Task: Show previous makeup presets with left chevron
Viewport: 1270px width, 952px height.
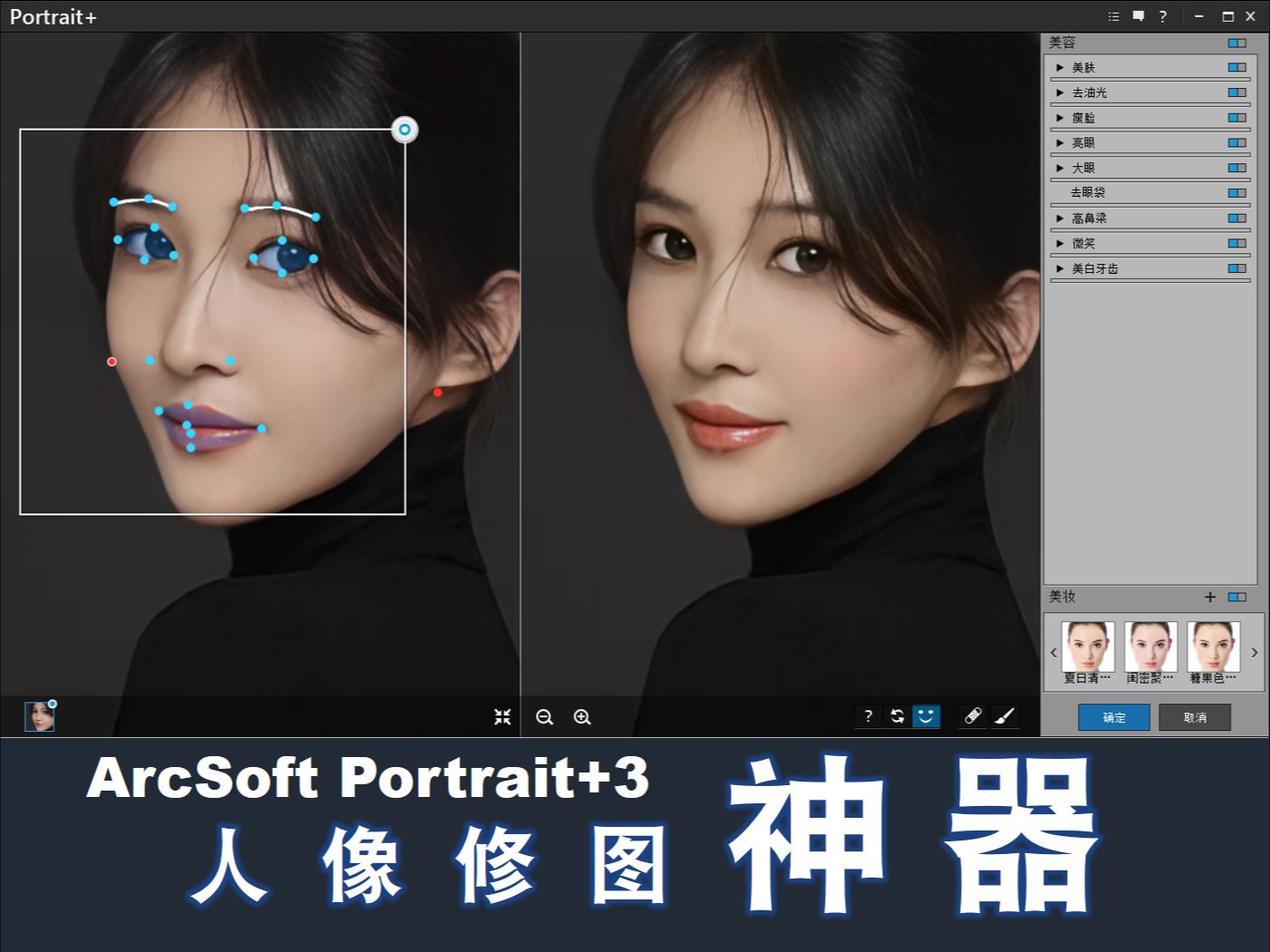Action: coord(1053,652)
